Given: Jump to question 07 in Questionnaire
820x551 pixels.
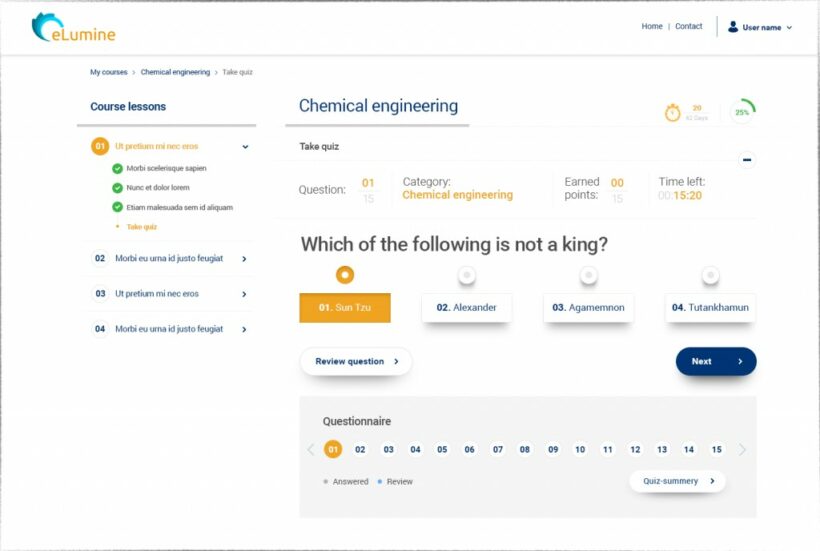Looking at the screenshot, I should tap(497, 450).
